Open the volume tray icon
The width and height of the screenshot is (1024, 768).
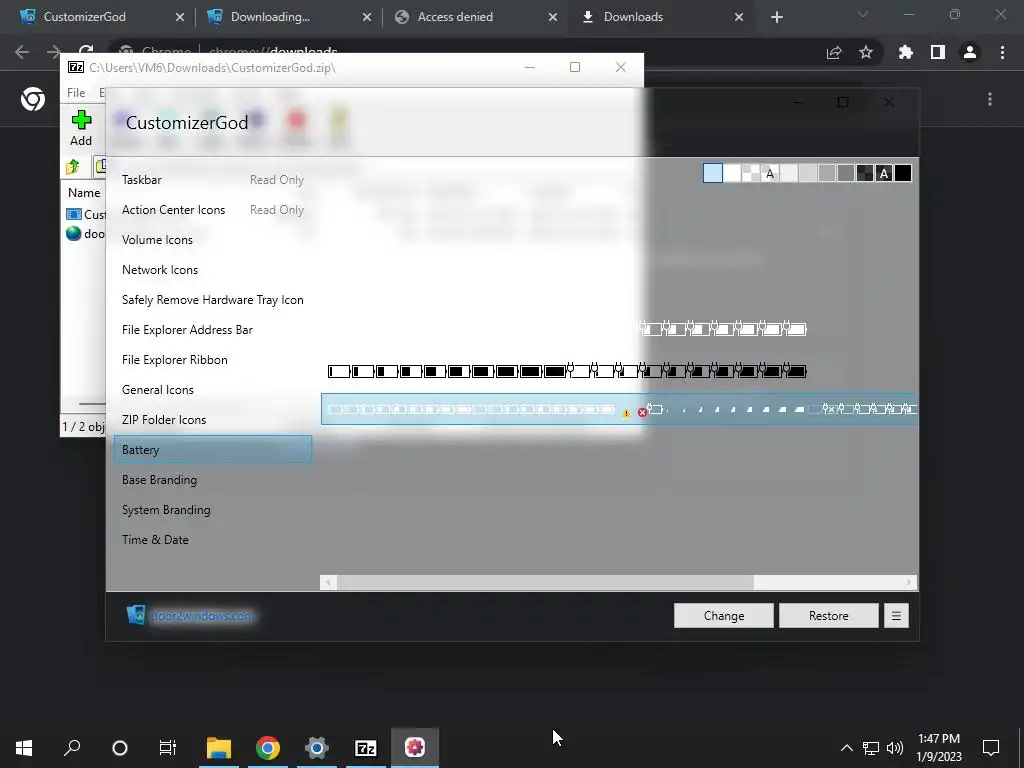click(x=895, y=748)
